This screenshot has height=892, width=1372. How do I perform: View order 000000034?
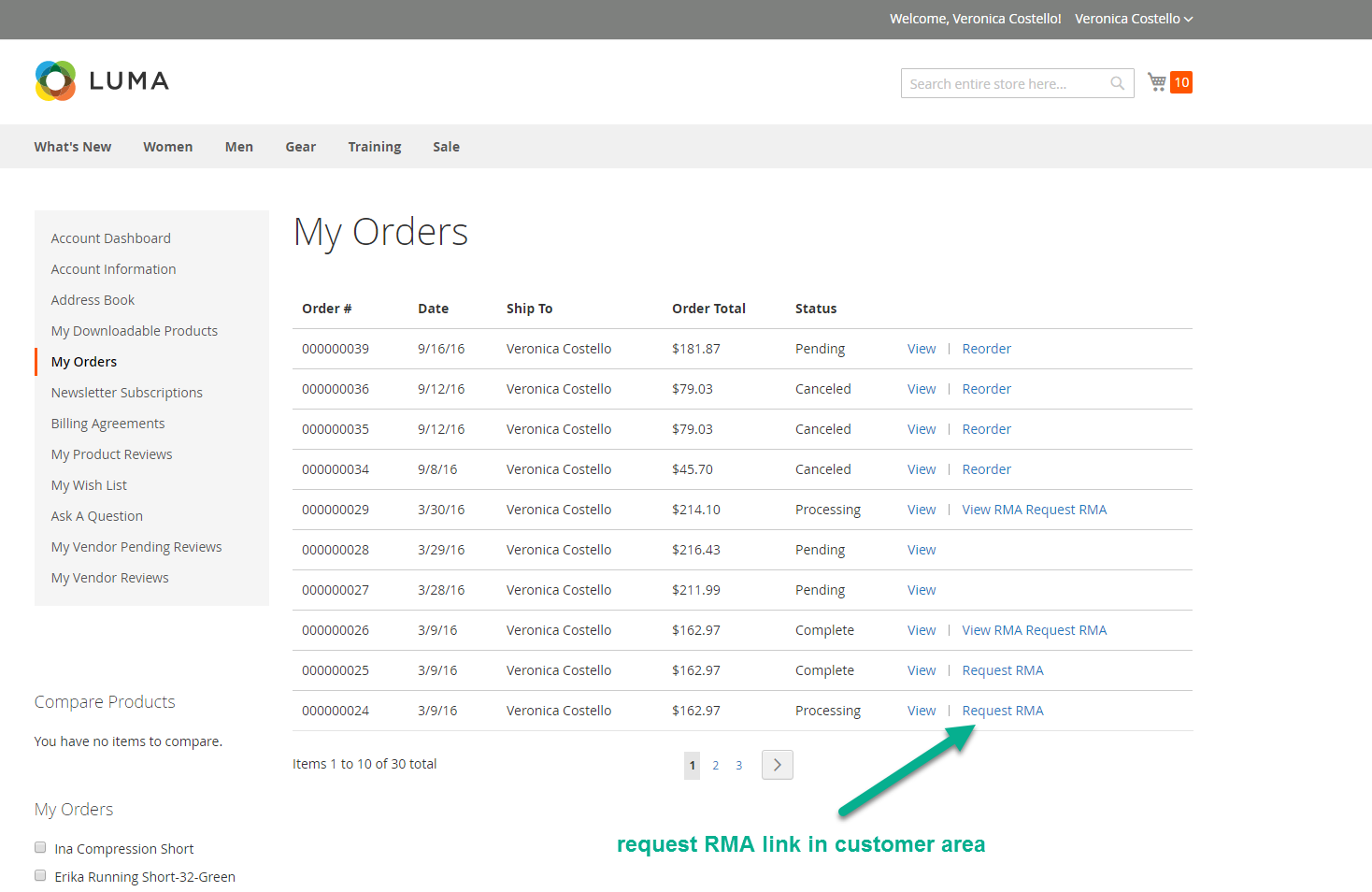[922, 469]
